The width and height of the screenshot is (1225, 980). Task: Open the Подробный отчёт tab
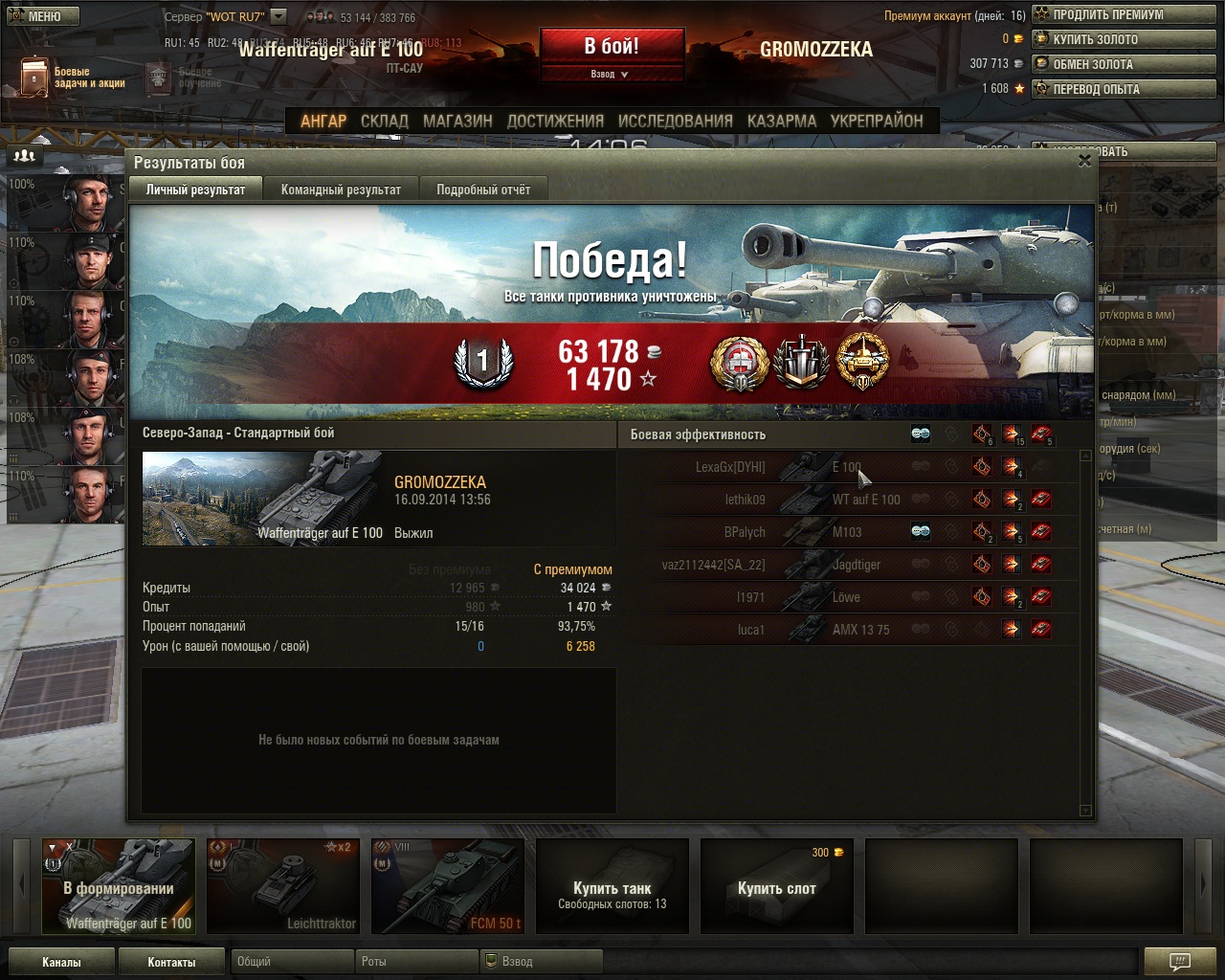483,189
